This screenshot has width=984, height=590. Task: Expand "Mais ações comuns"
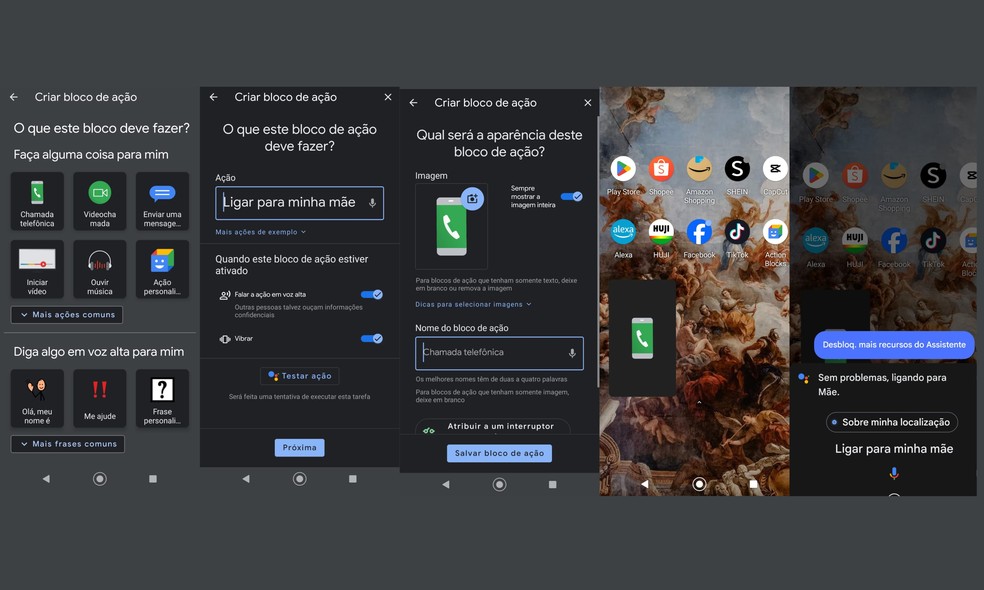coord(66,314)
